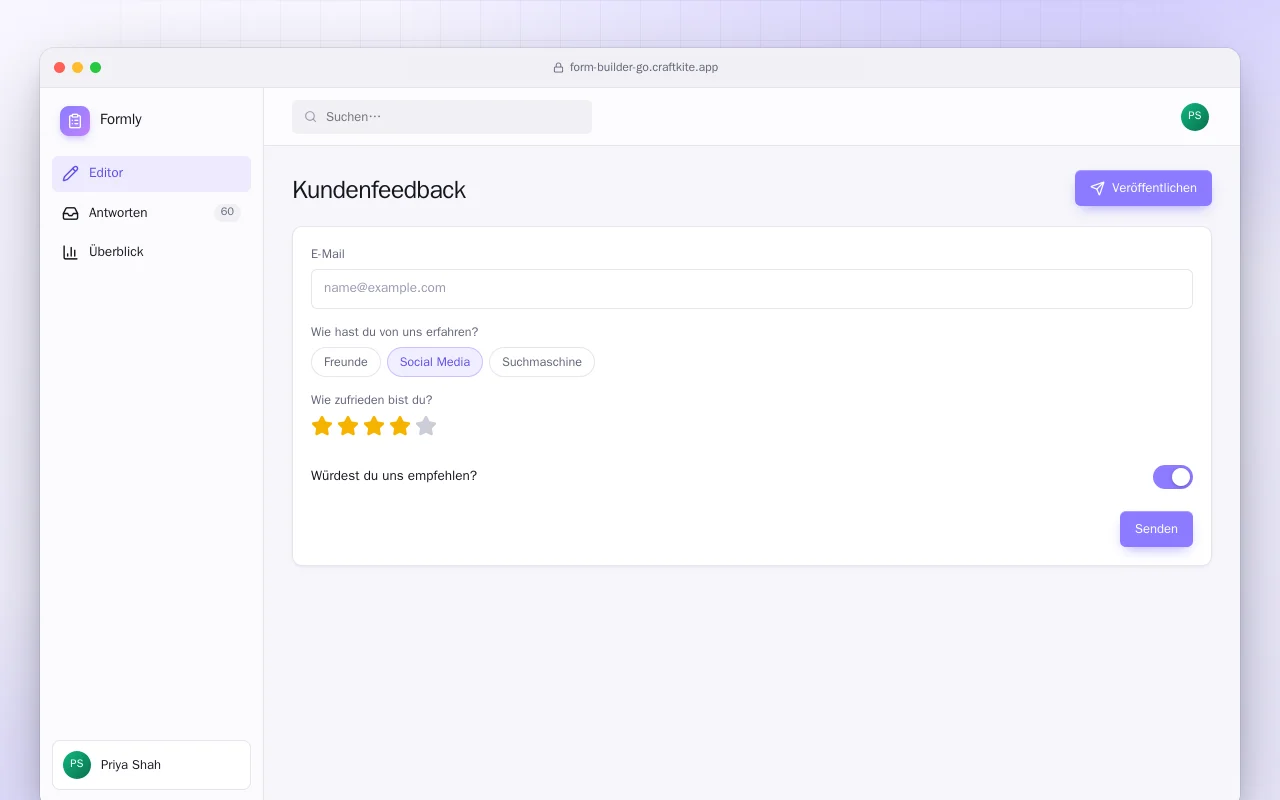1280x800 pixels.
Task: Click the E-Mail input field
Action: [752, 289]
